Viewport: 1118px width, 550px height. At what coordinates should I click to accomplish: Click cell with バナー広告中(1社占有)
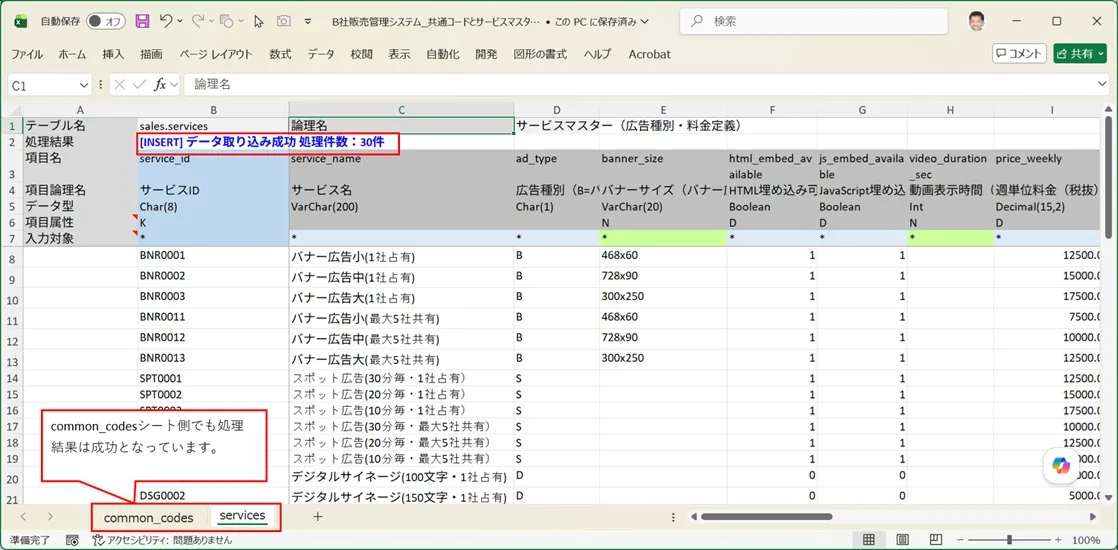click(401, 277)
